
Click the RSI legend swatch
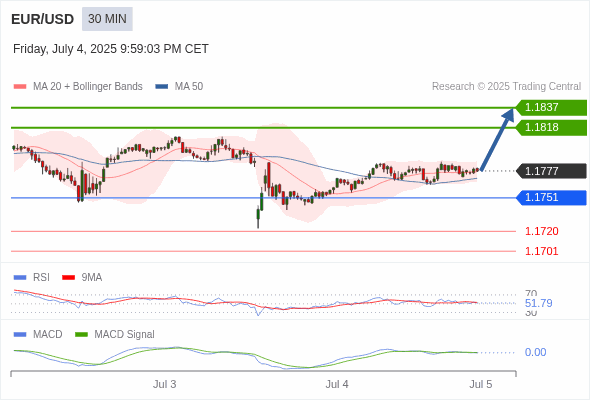coord(20,278)
